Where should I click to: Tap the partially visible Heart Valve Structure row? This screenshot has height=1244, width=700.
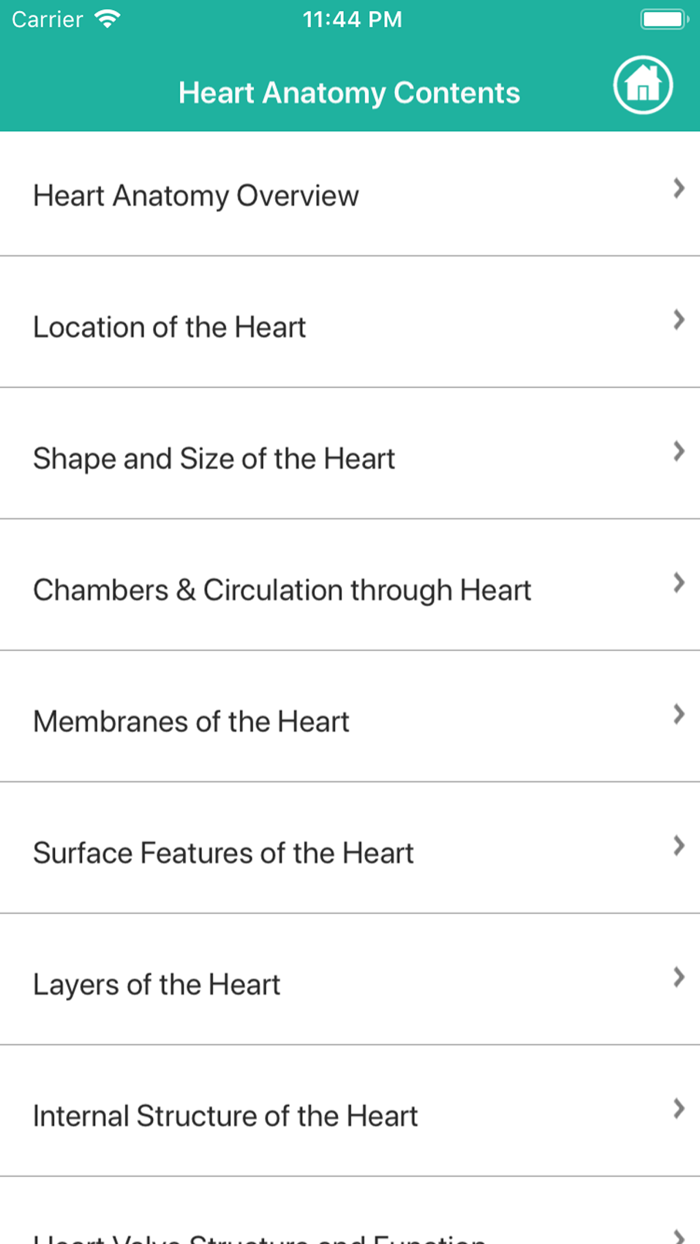pos(260,1238)
